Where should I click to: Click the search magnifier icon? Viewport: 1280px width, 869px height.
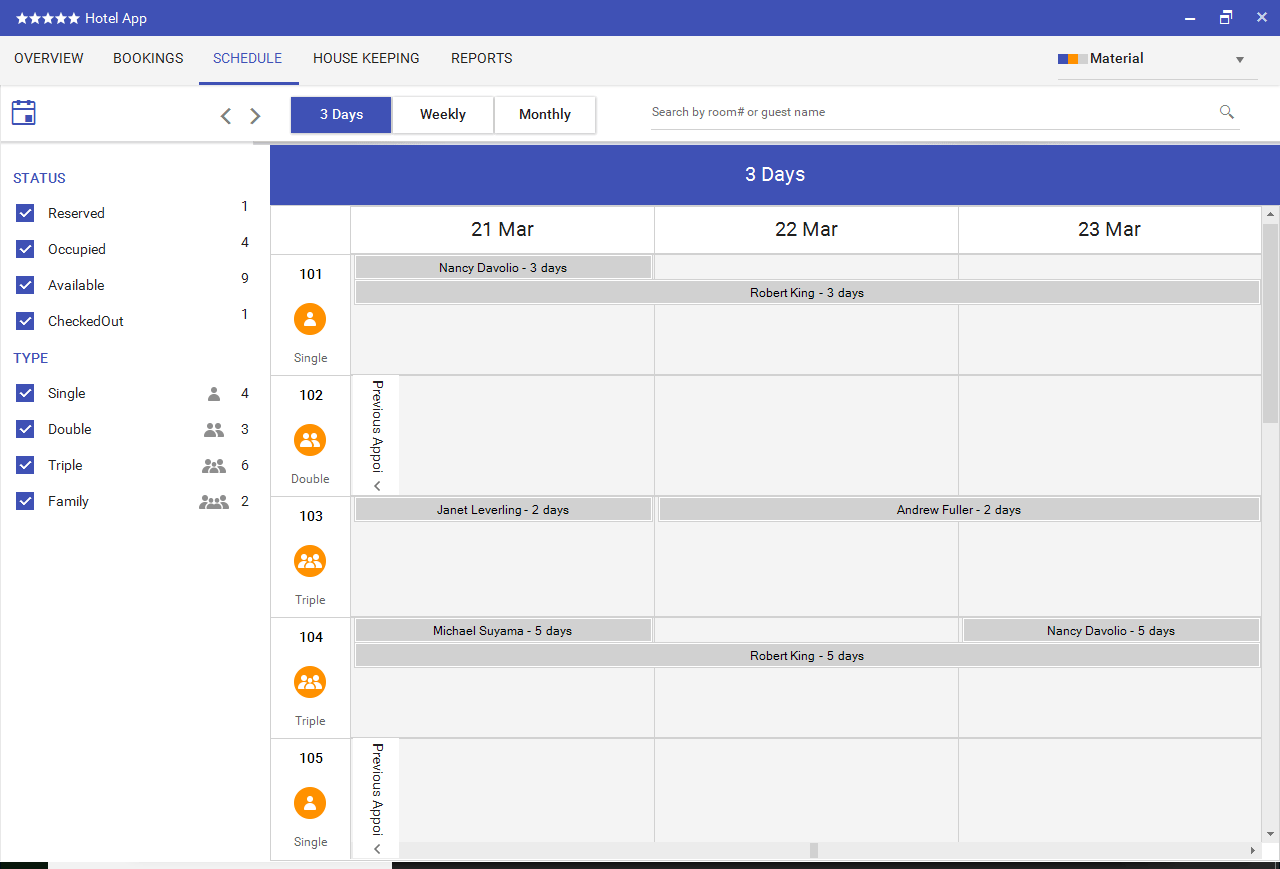(1227, 112)
